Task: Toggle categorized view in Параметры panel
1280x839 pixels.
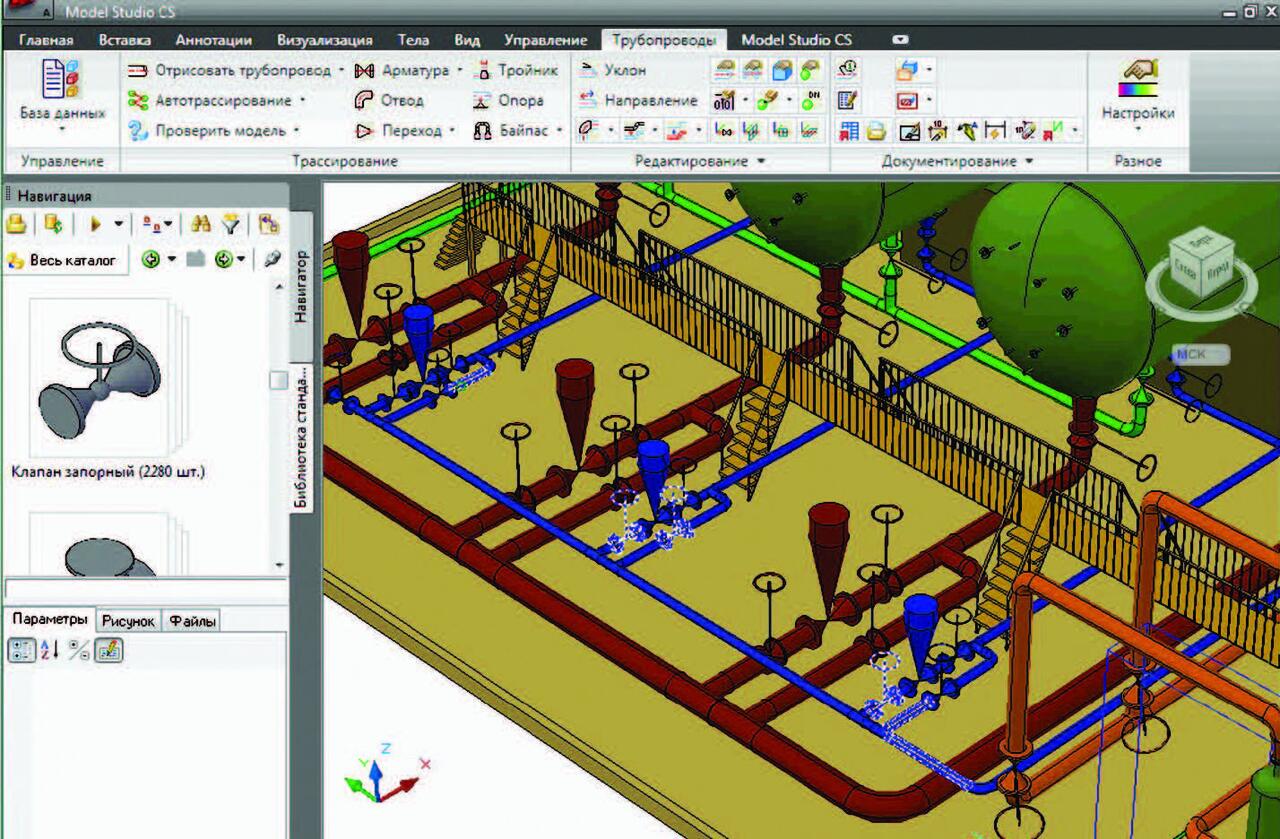Action: pos(21,650)
